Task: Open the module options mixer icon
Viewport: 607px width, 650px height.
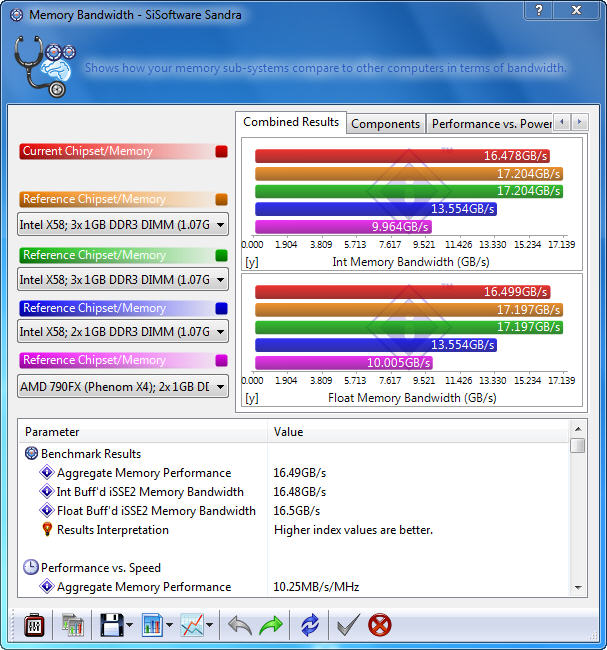Action: coord(34,625)
